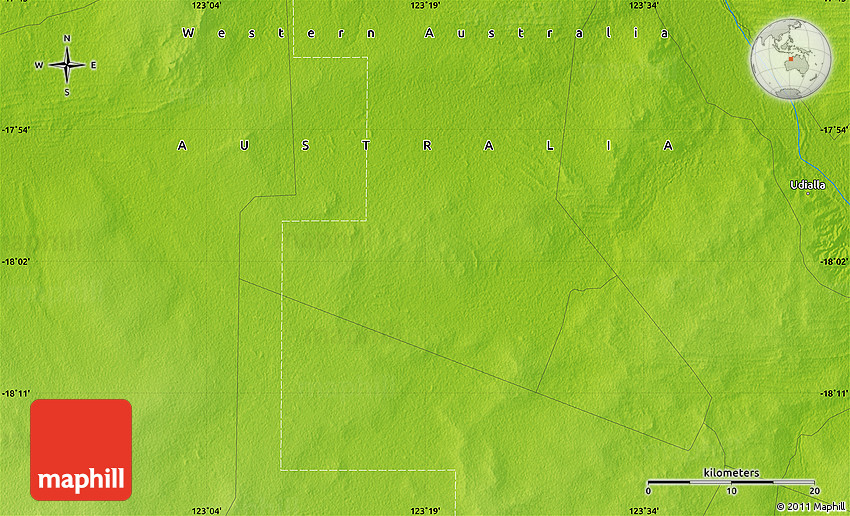Click the "kilometers" scale caption

point(731,473)
